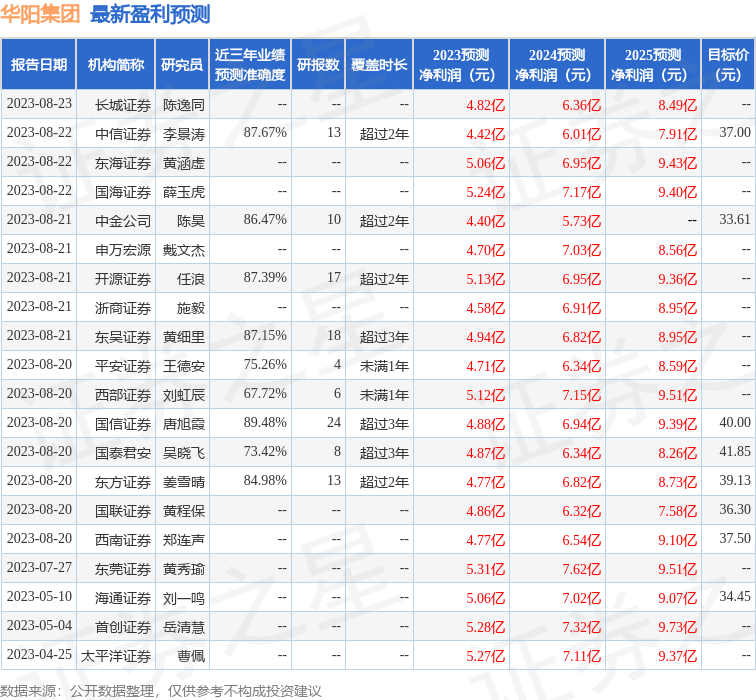This screenshot has width=756, height=700.
Task: Click researcher name 岳清慧
Action: [184, 627]
